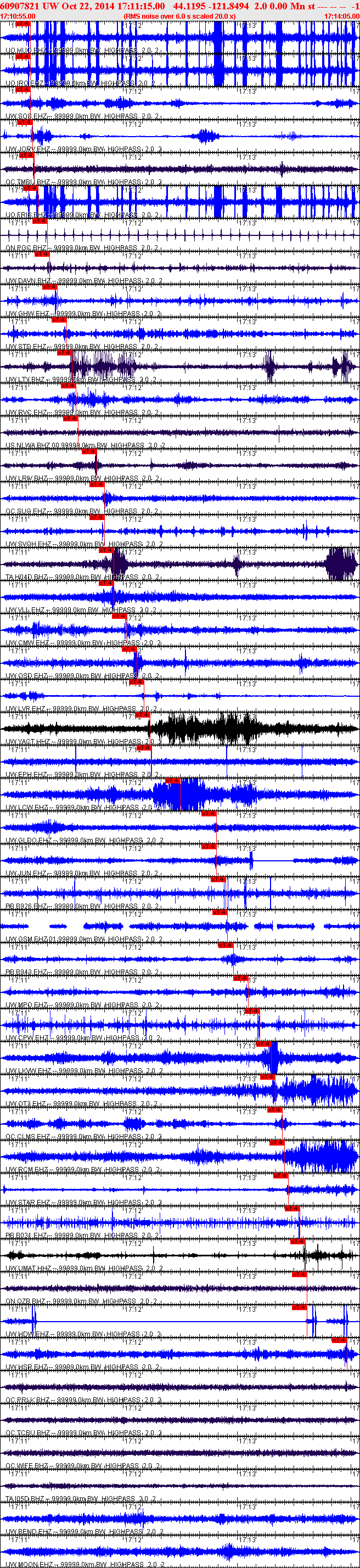Viewport: 360px width, 1568px height.
Task: Click the coordinates 44.1195 -121.8494 text
Action: point(211,6)
